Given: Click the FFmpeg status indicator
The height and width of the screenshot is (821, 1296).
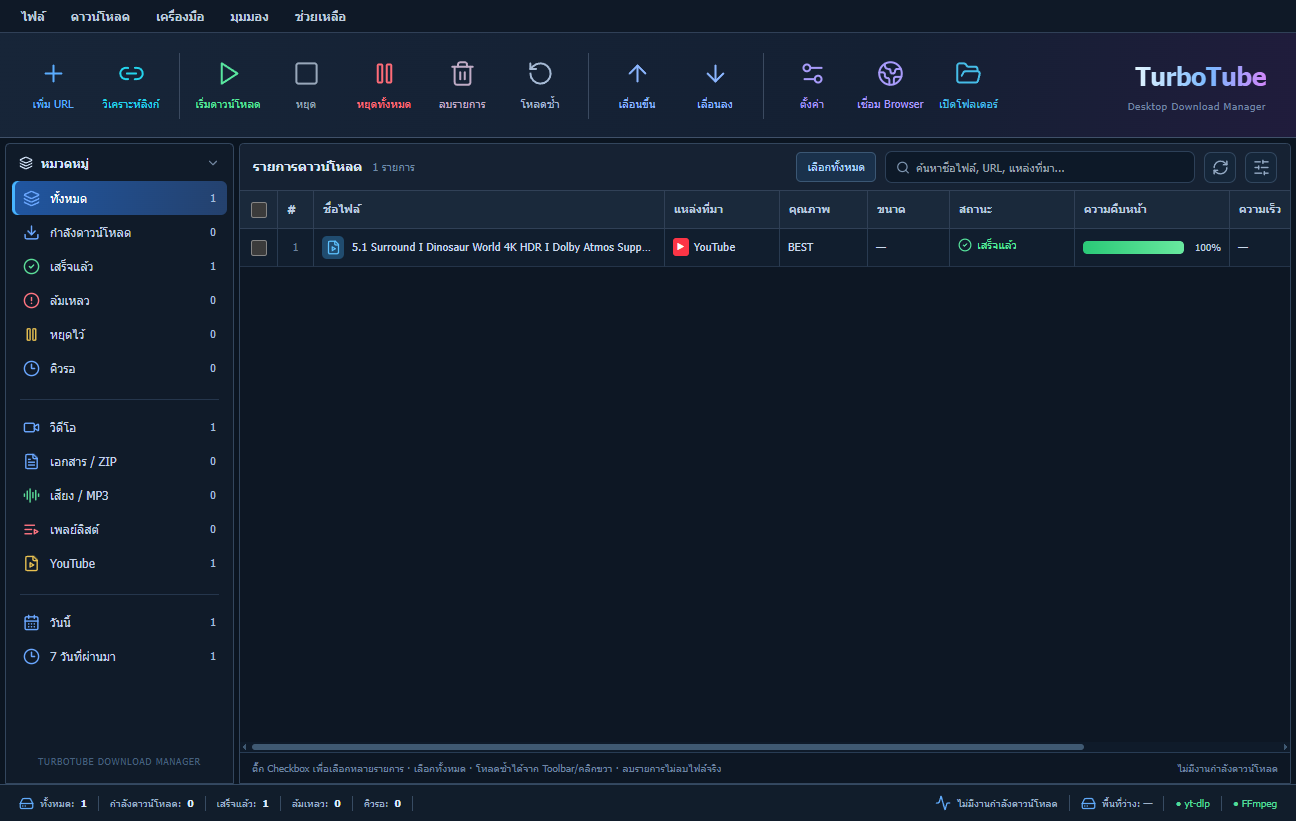Looking at the screenshot, I should pyautogui.click(x=1255, y=804).
